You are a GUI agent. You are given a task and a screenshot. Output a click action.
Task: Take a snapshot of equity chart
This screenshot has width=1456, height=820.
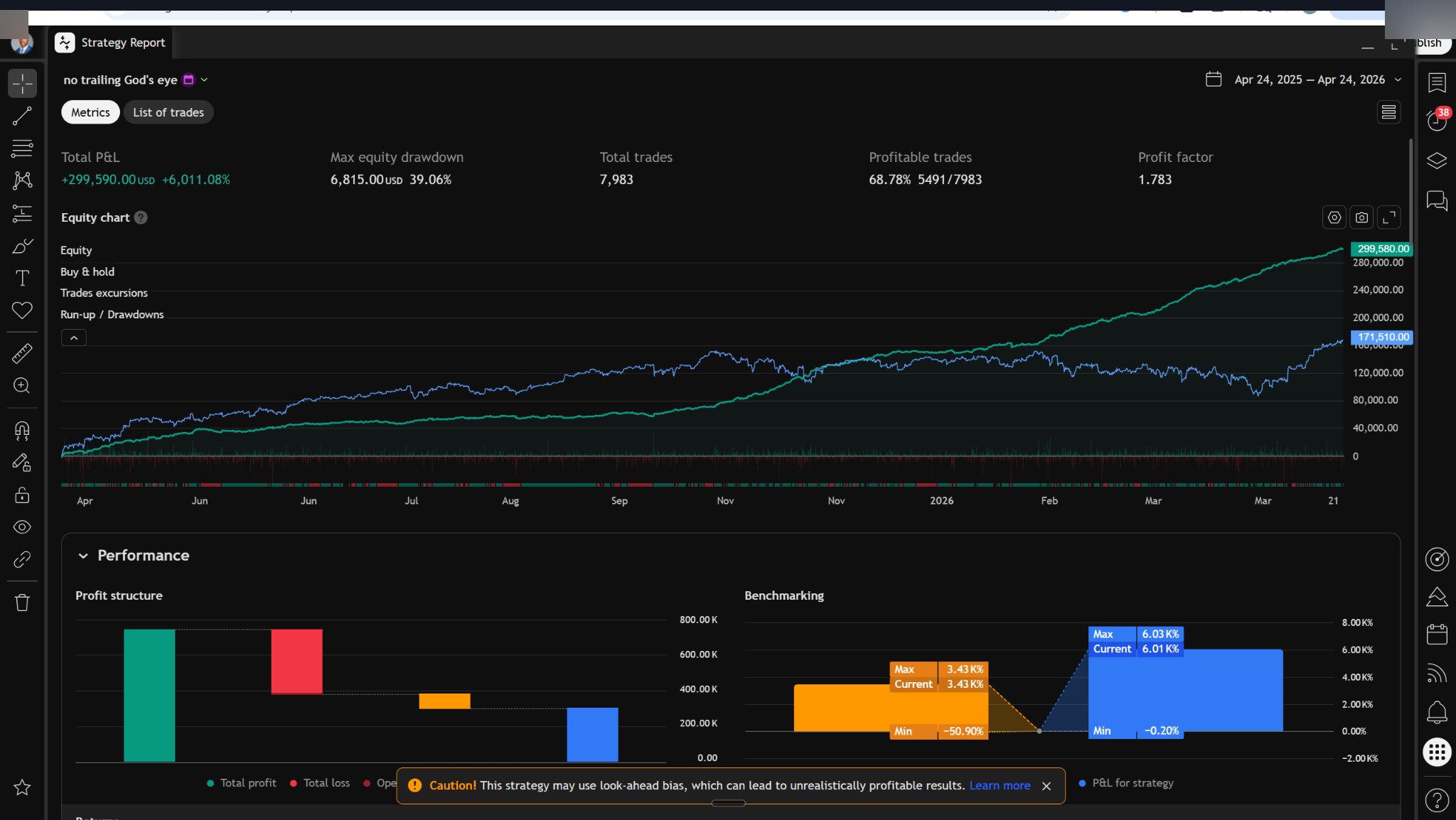click(x=1361, y=217)
